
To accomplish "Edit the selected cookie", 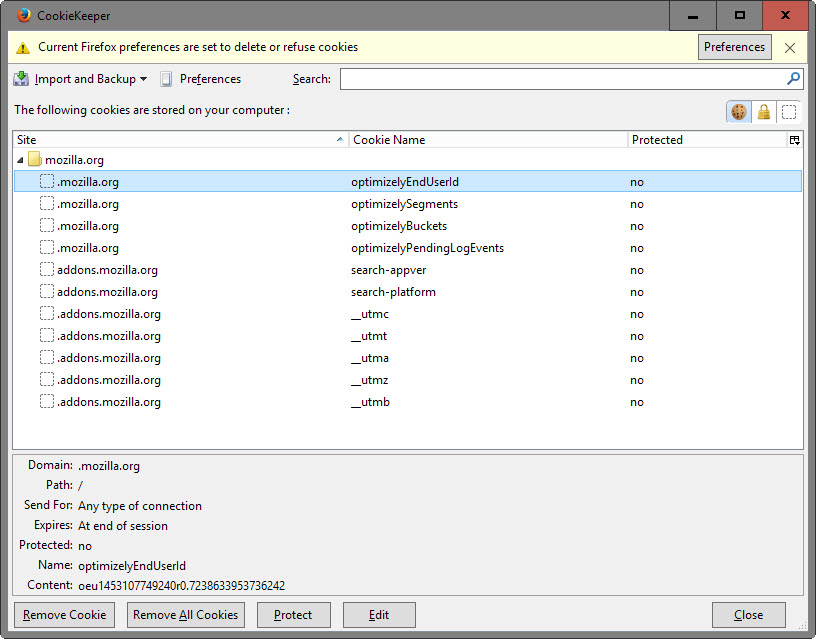I will [379, 615].
